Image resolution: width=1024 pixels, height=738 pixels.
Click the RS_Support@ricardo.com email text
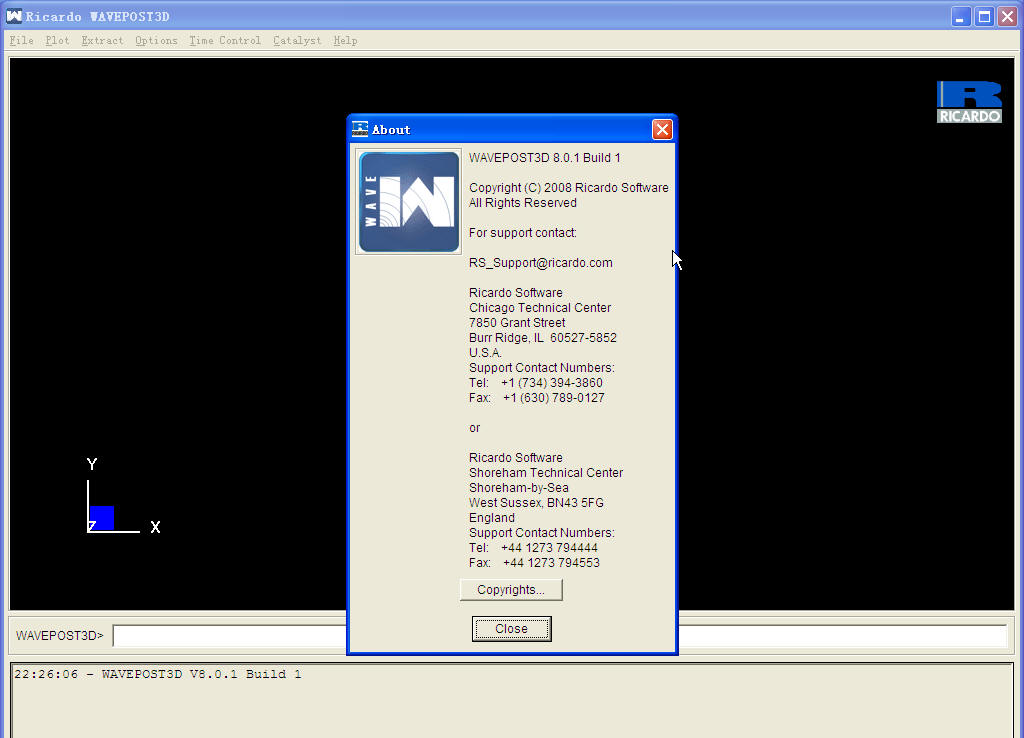[x=541, y=263]
